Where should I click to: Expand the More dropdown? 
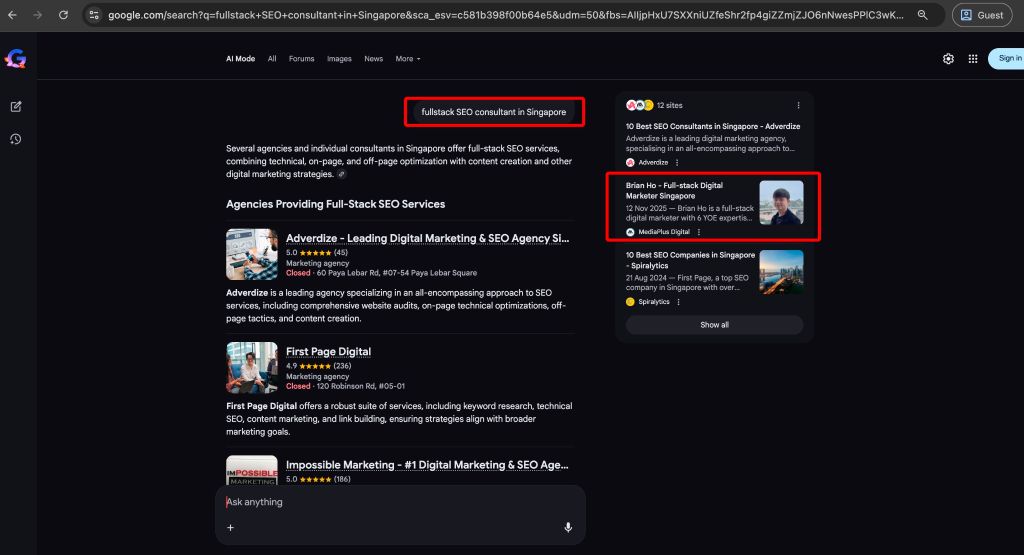click(x=408, y=59)
